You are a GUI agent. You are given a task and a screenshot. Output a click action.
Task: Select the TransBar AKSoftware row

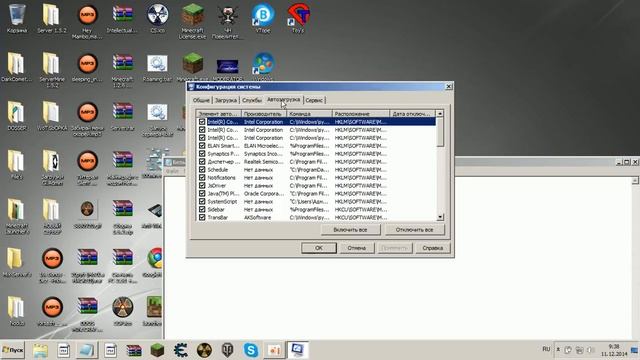coord(316,218)
